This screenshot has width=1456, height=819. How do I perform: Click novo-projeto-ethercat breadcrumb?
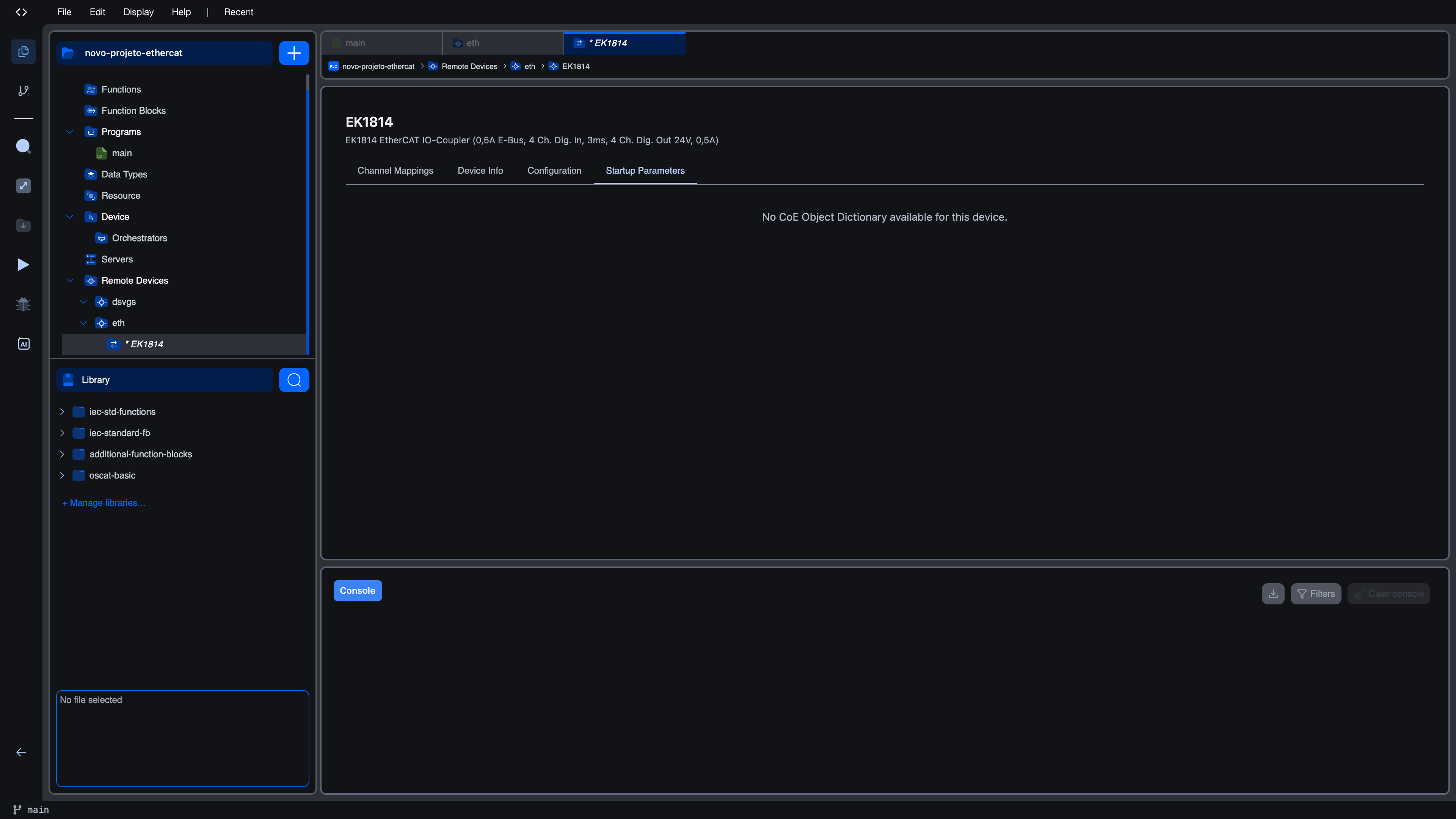pos(378,66)
